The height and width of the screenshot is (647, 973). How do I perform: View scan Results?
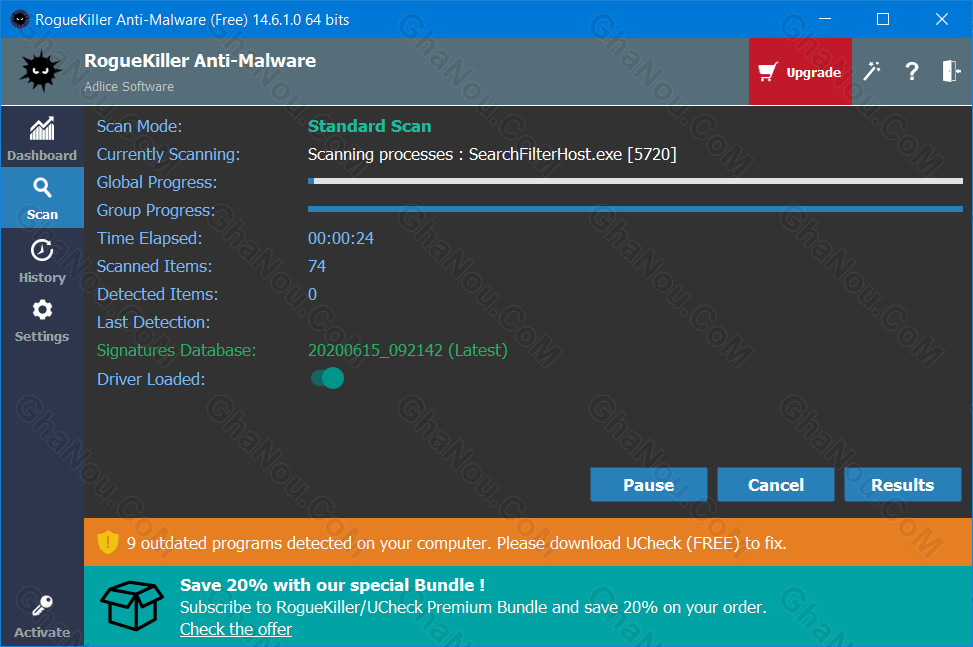pos(903,484)
